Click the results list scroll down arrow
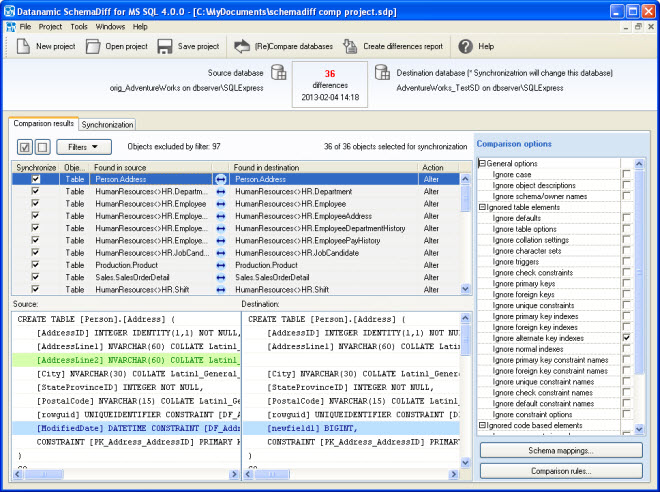 click(465, 289)
